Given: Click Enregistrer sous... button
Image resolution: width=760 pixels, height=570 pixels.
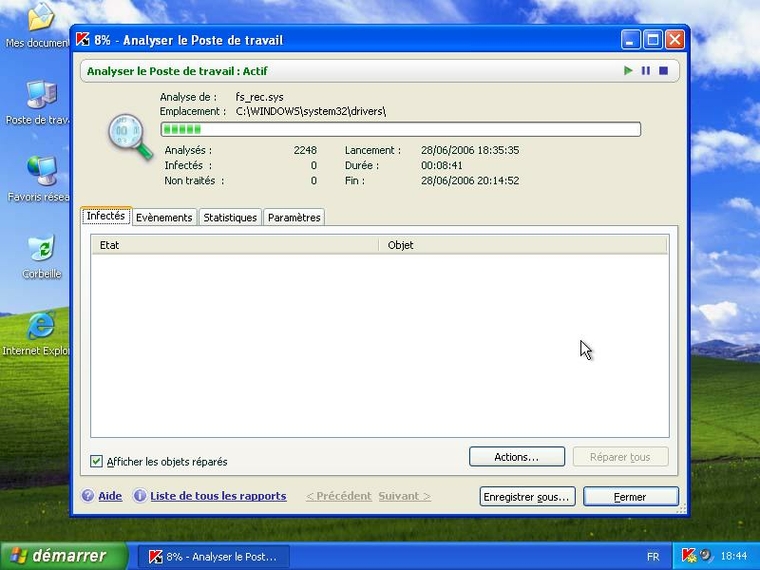Looking at the screenshot, I should pyautogui.click(x=527, y=497).
